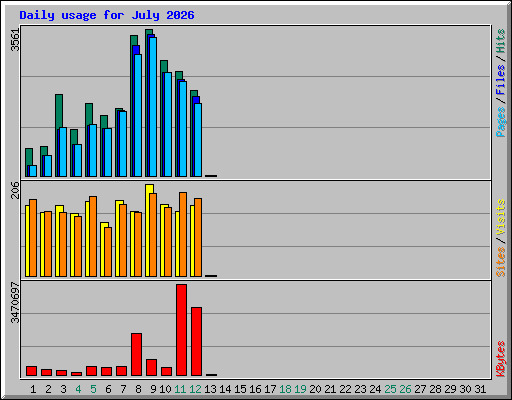Click the Sites legend label
Screen dimensions: 512x400
point(500,262)
